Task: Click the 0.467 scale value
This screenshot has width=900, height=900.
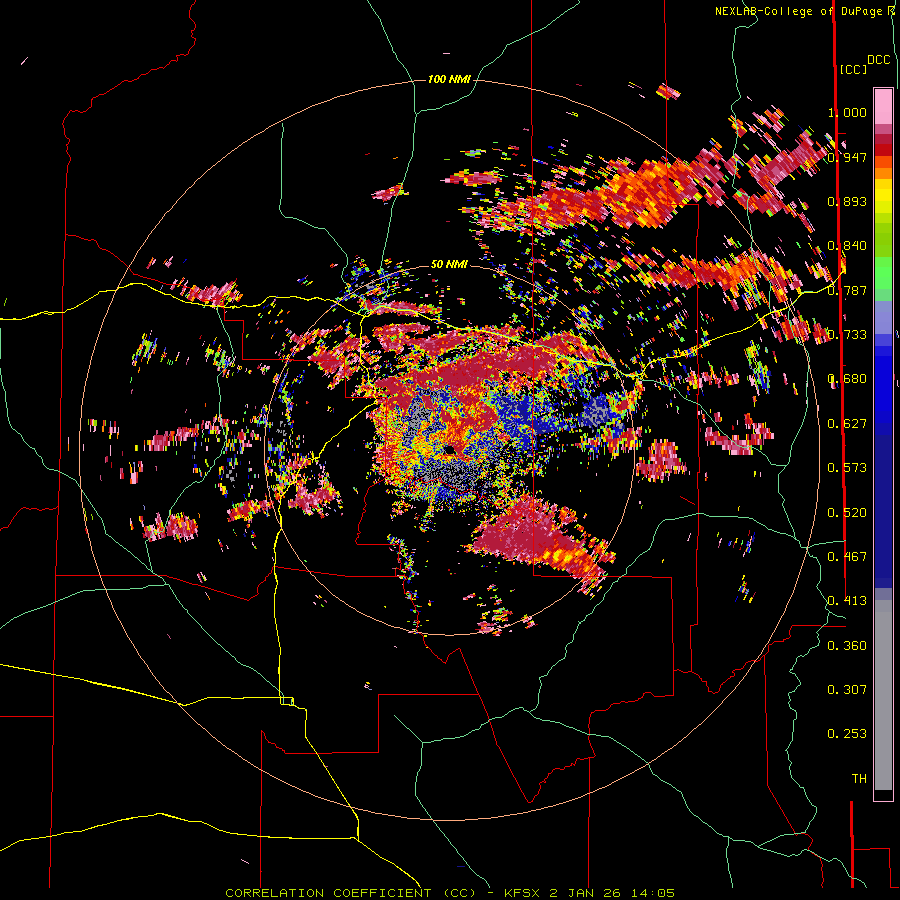Action: point(847,556)
